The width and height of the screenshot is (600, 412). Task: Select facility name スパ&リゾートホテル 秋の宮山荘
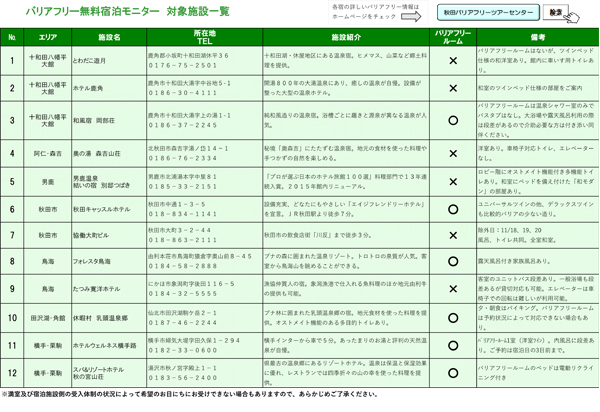pyautogui.click(x=98, y=373)
